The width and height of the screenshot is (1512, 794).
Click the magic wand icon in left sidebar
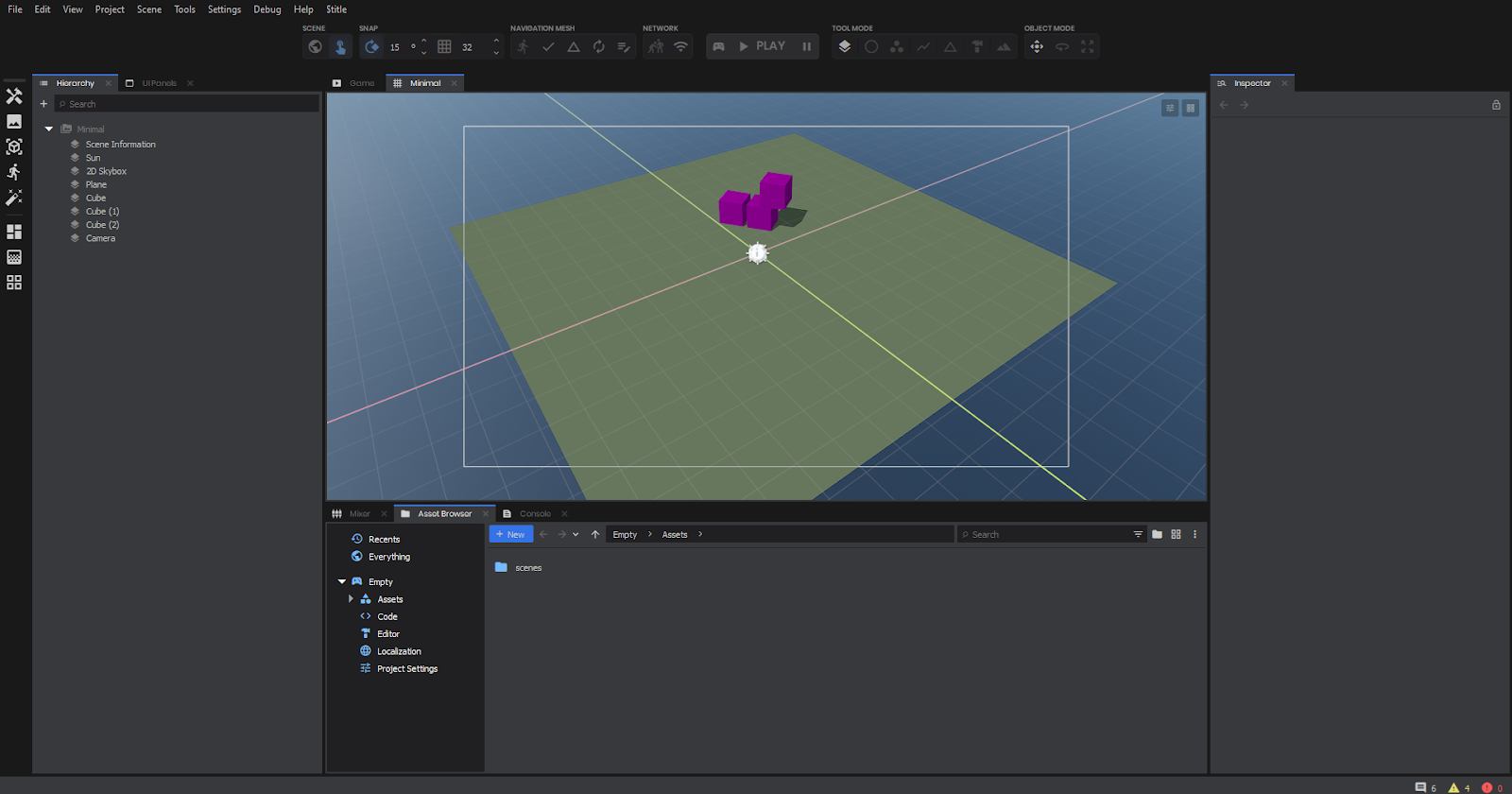(x=14, y=198)
